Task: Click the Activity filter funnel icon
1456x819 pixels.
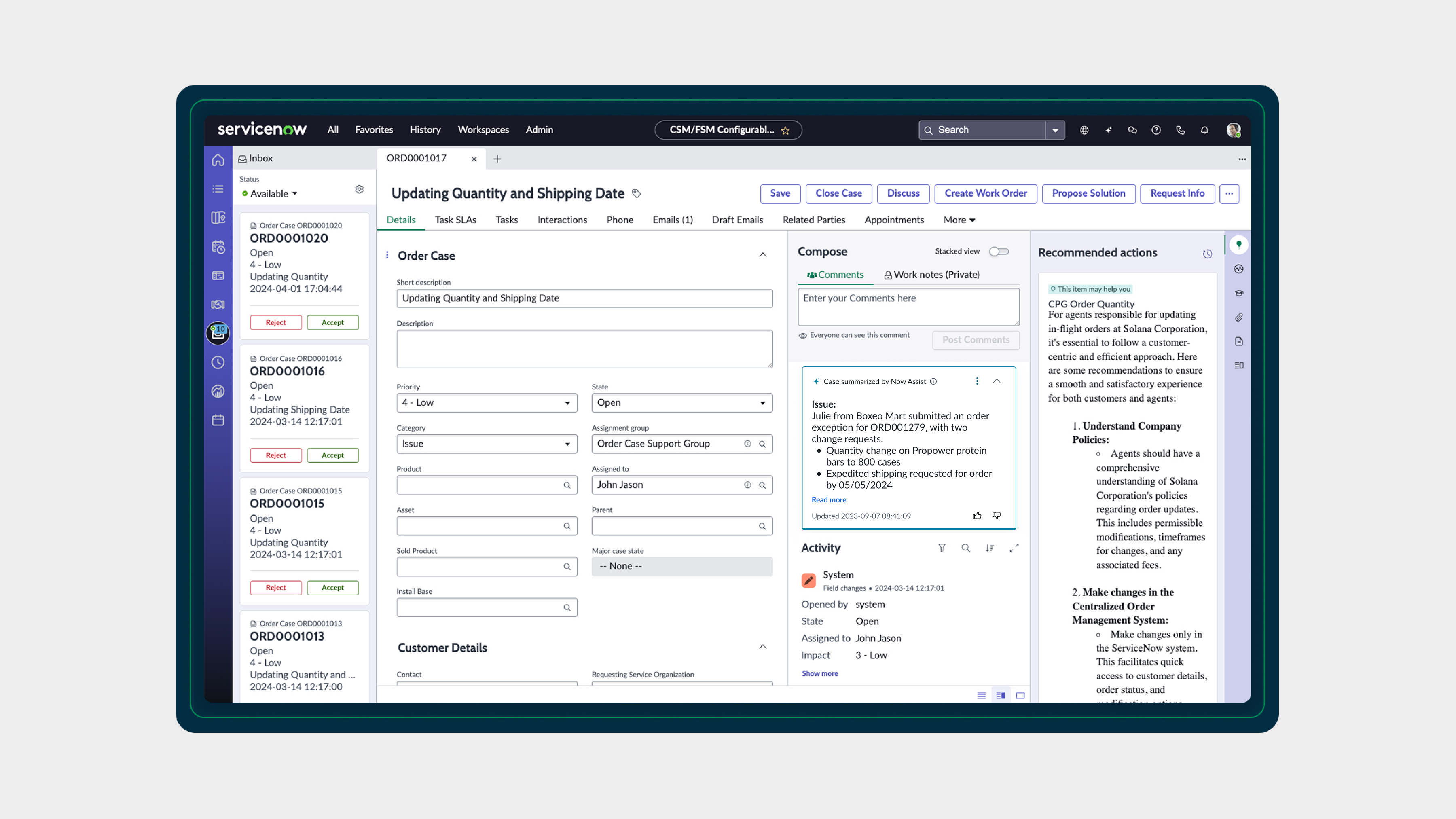Action: pos(942,548)
